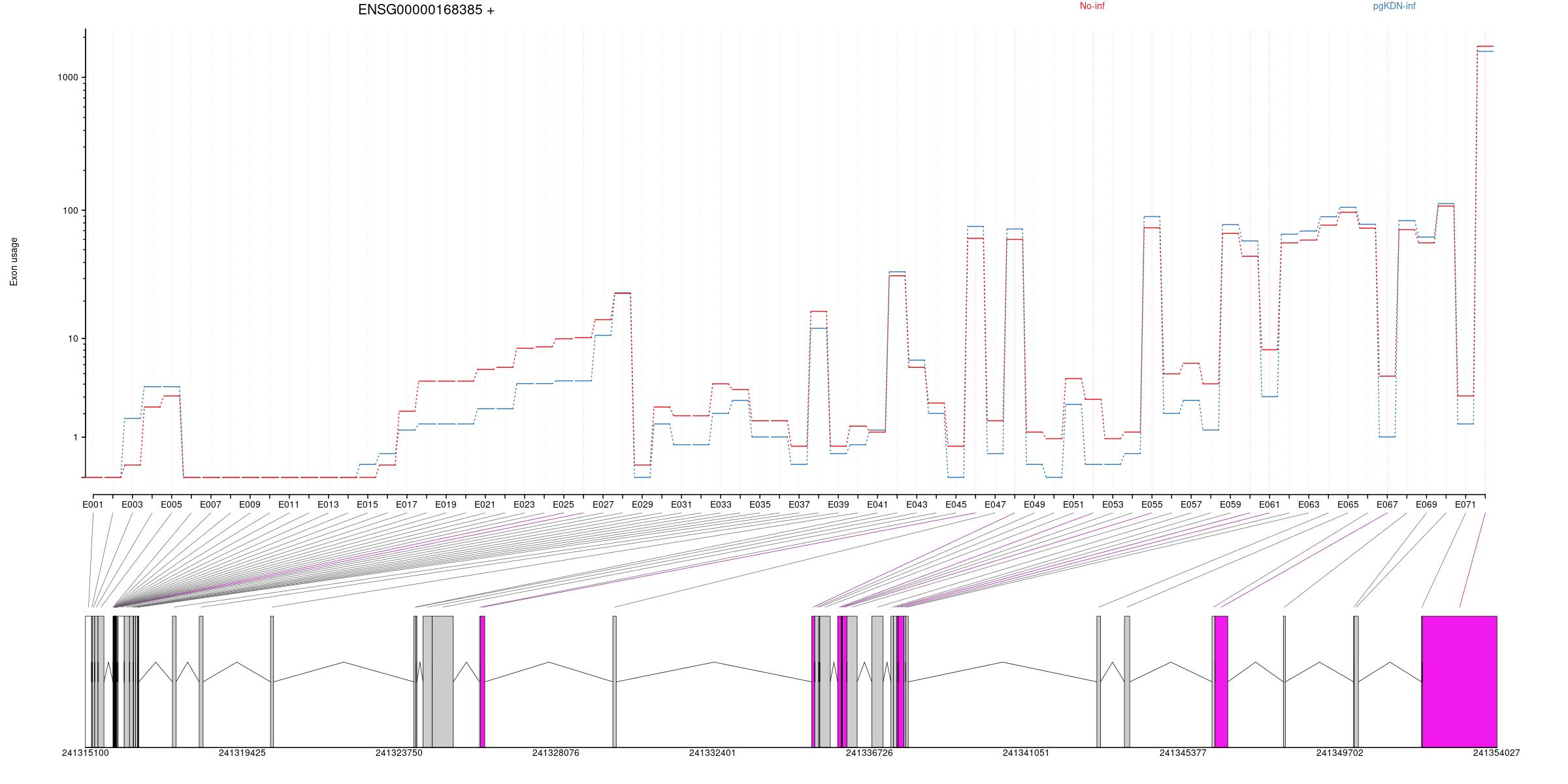This screenshot has width=1568, height=784.
Task: Select the E045 exon tick label
Action: (956, 504)
